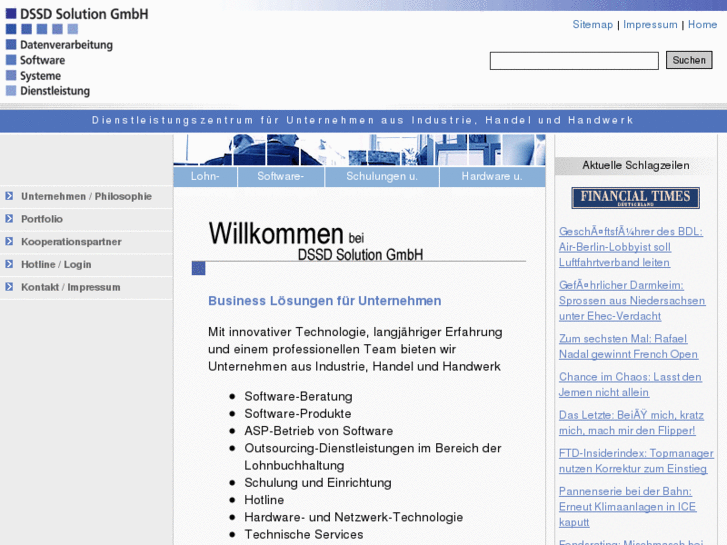Open the FTD-Insiderindex Topmanager headline
This screenshot has height=545, width=727.
click(x=636, y=461)
